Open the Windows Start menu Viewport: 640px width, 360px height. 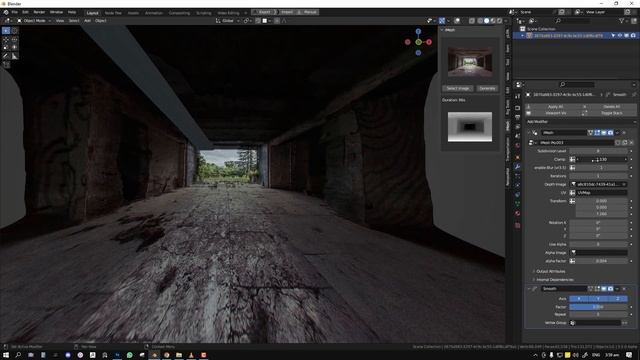tap(6, 355)
